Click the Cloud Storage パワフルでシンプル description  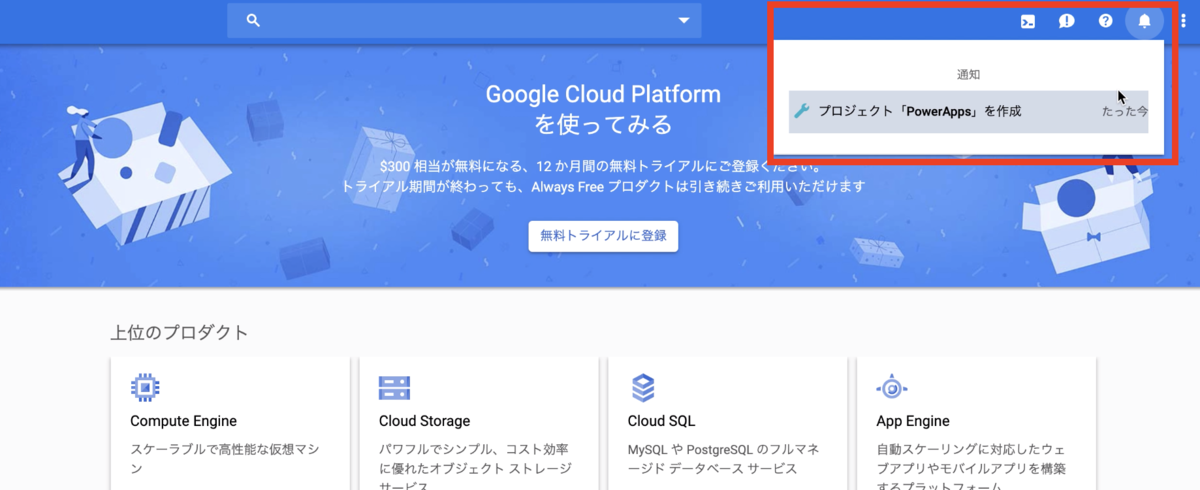pyautogui.click(x=475, y=465)
